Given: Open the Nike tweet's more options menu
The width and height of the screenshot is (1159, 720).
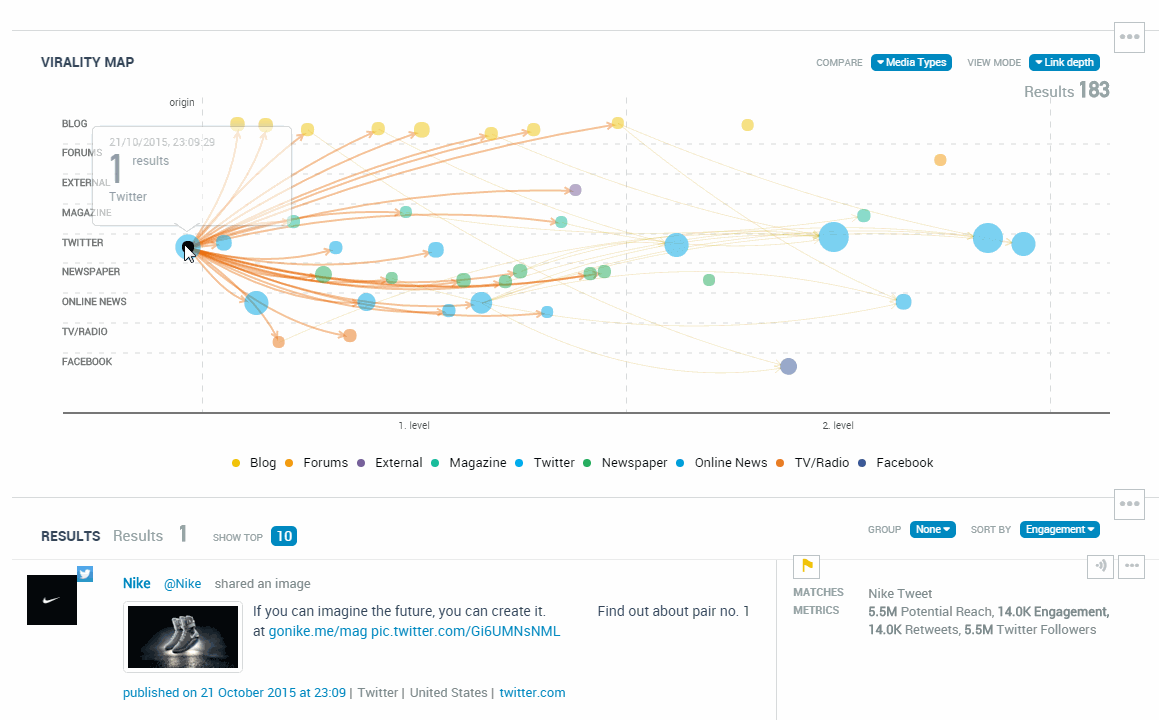Looking at the screenshot, I should (x=1131, y=566).
